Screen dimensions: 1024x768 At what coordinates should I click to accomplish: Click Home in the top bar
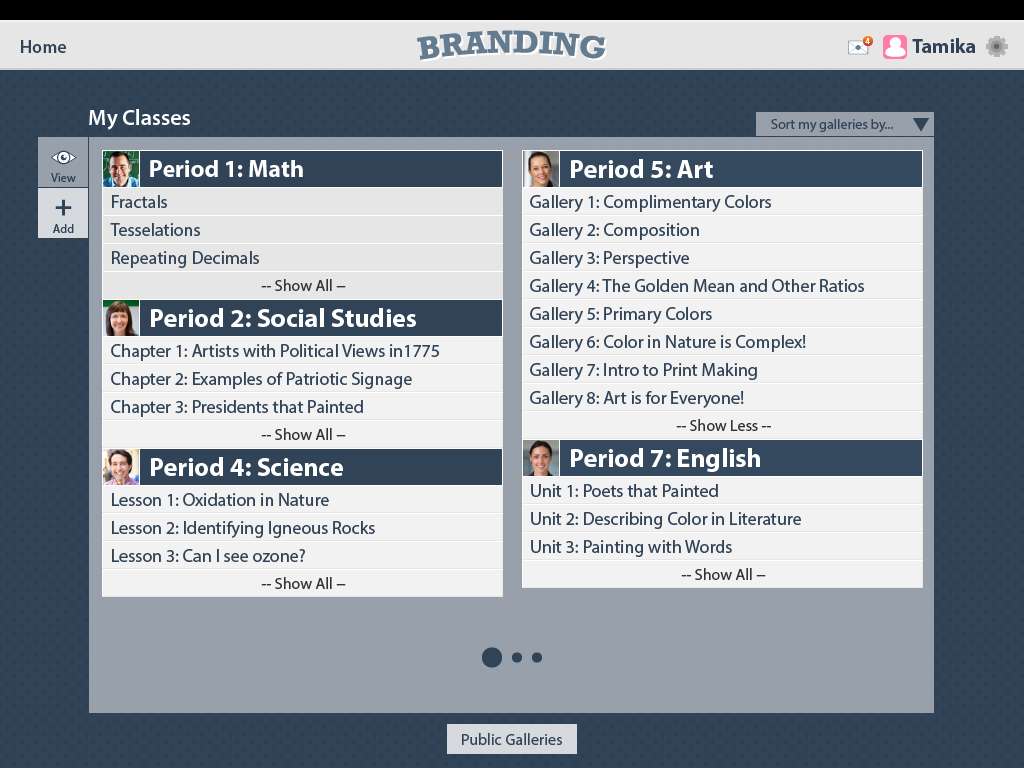click(x=43, y=47)
